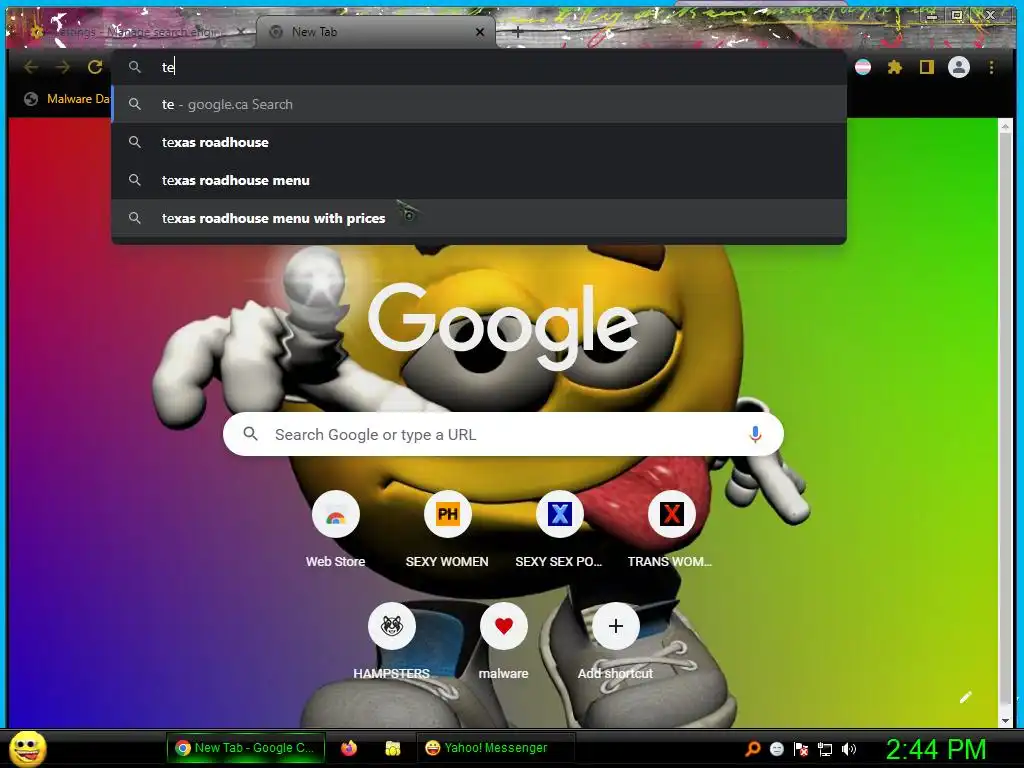
Task: Start voice search with the microphone icon
Action: 755,434
